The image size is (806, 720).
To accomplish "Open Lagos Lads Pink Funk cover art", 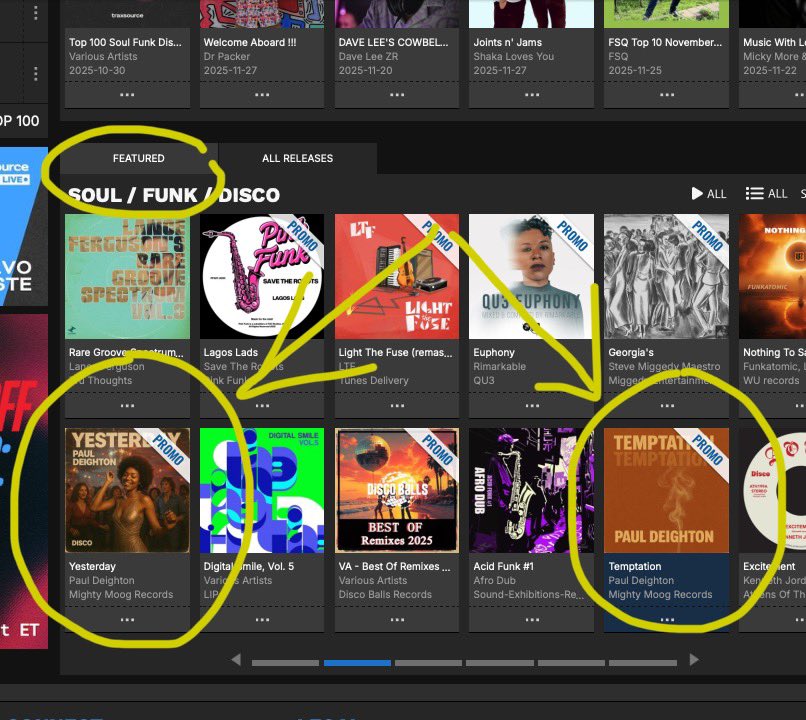I will pyautogui.click(x=262, y=276).
